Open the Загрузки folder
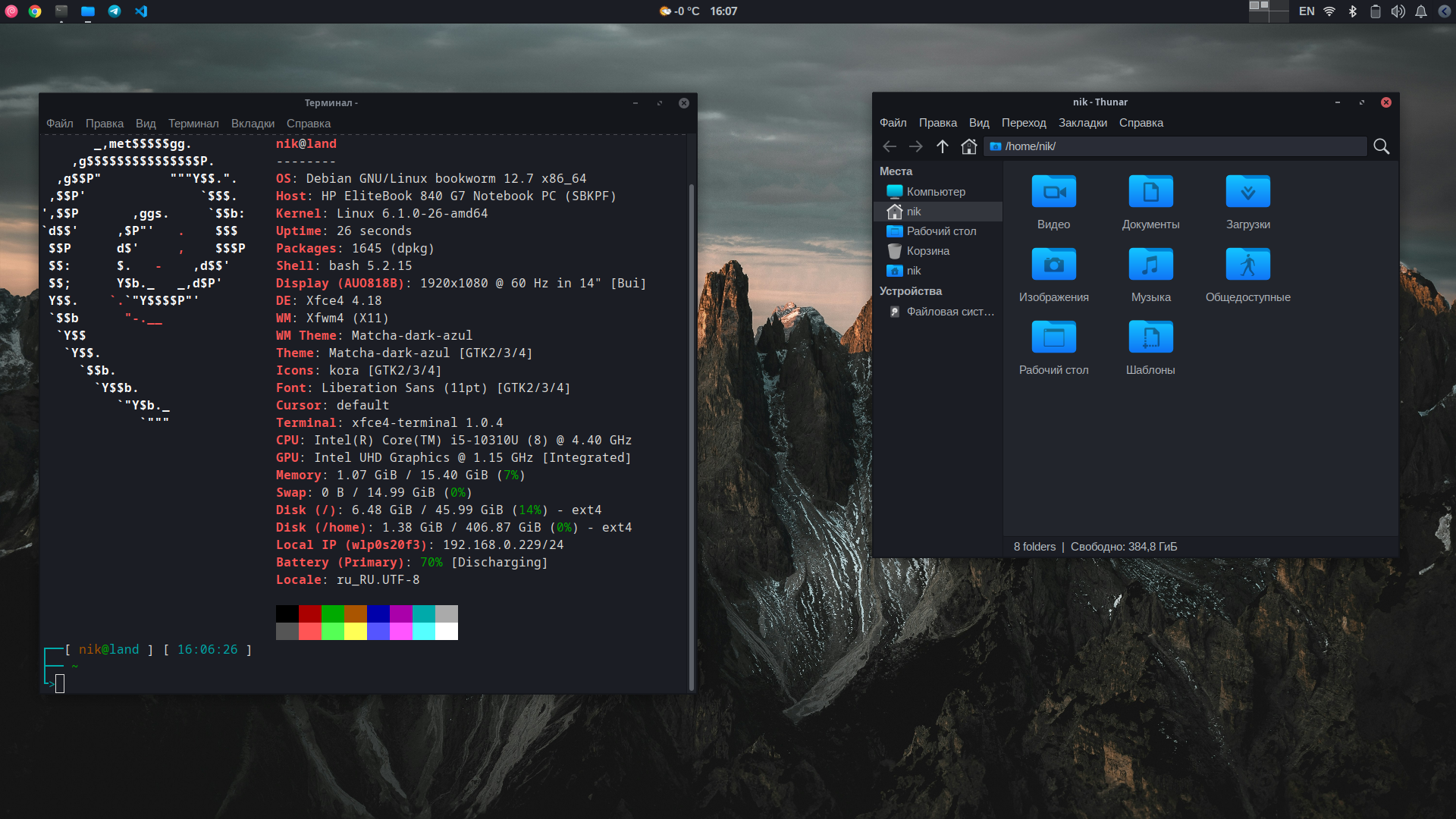1456x819 pixels. coord(1247,193)
